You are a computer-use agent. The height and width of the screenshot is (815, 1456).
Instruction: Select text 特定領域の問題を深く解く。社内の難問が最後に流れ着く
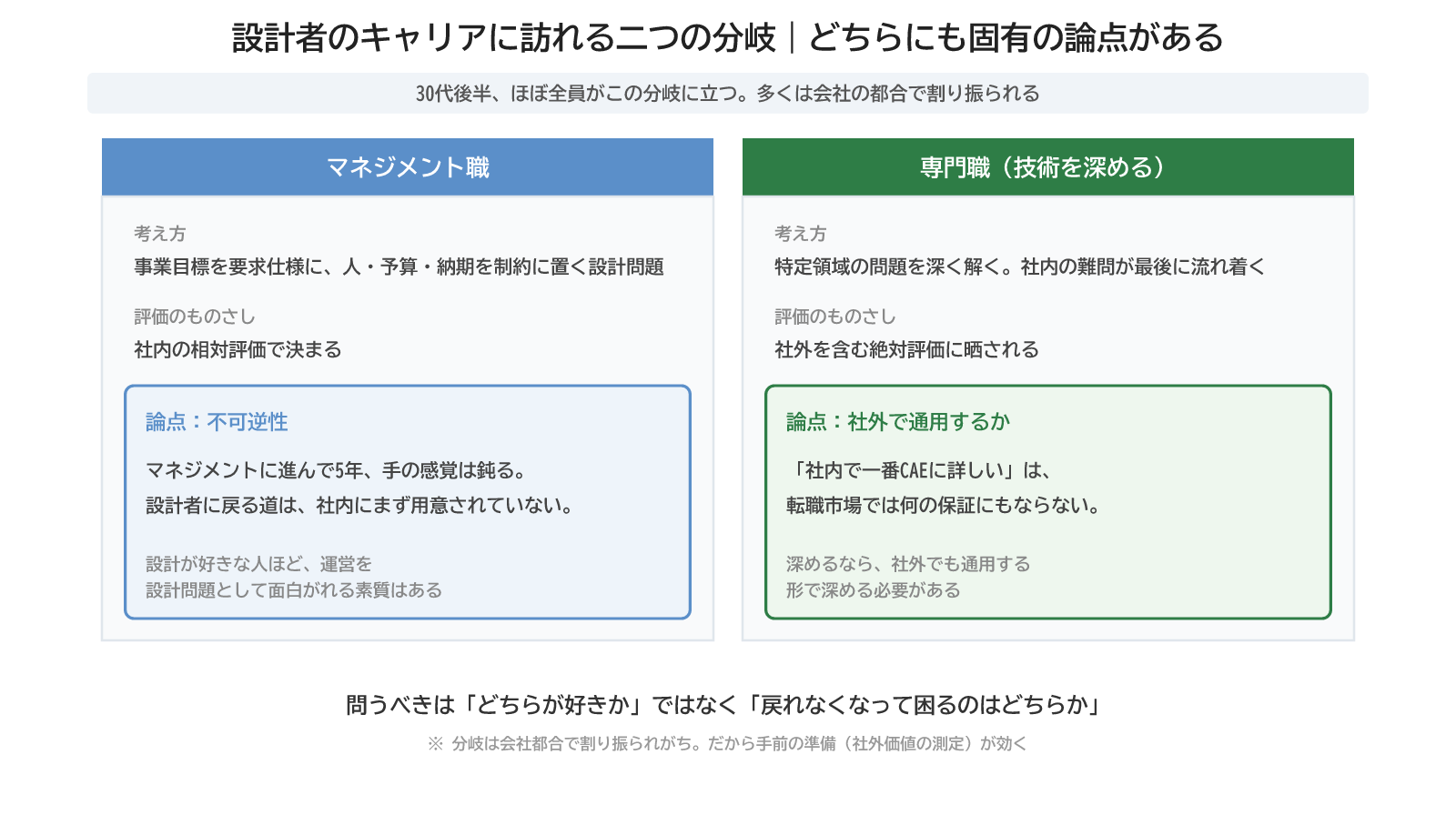[1020, 267]
